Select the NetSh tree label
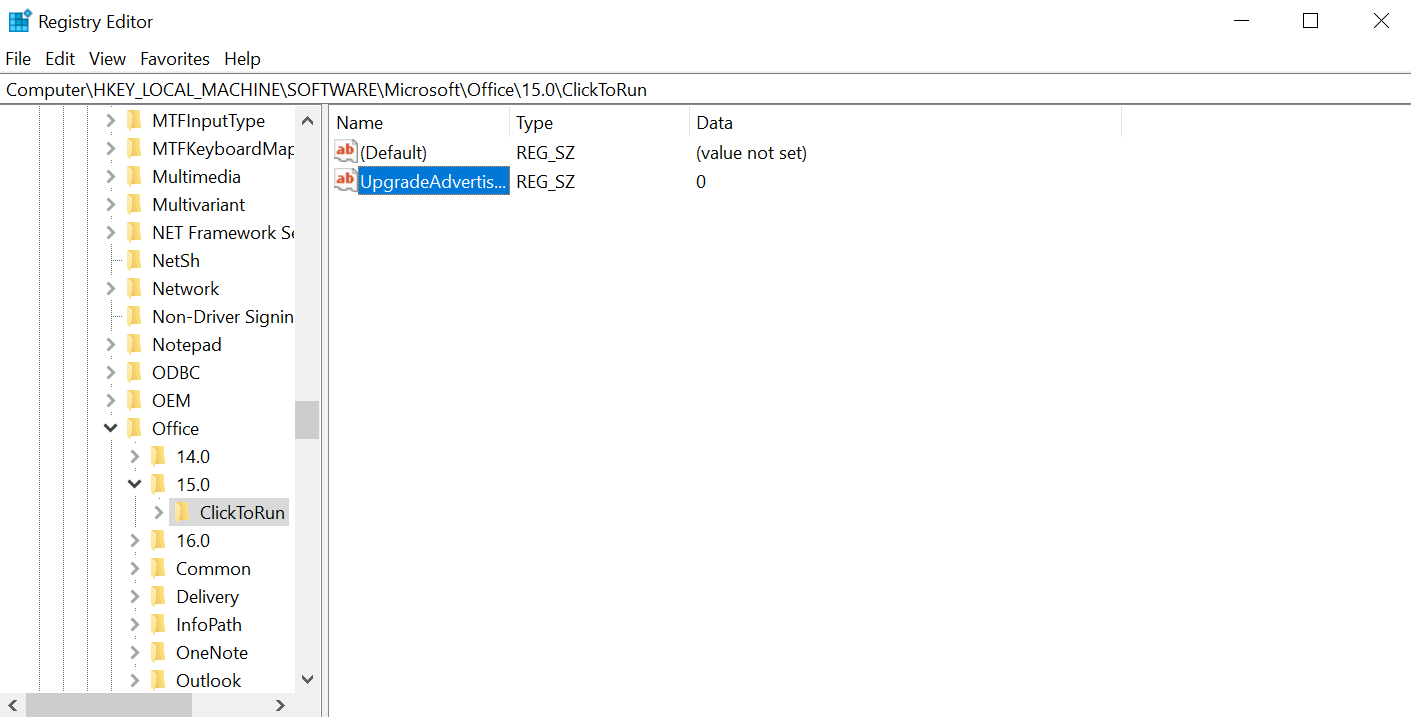The width and height of the screenshot is (1411, 717). point(176,261)
